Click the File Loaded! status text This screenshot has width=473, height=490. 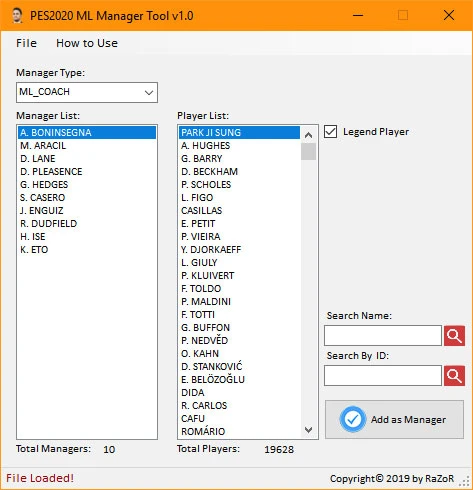[x=40, y=478]
